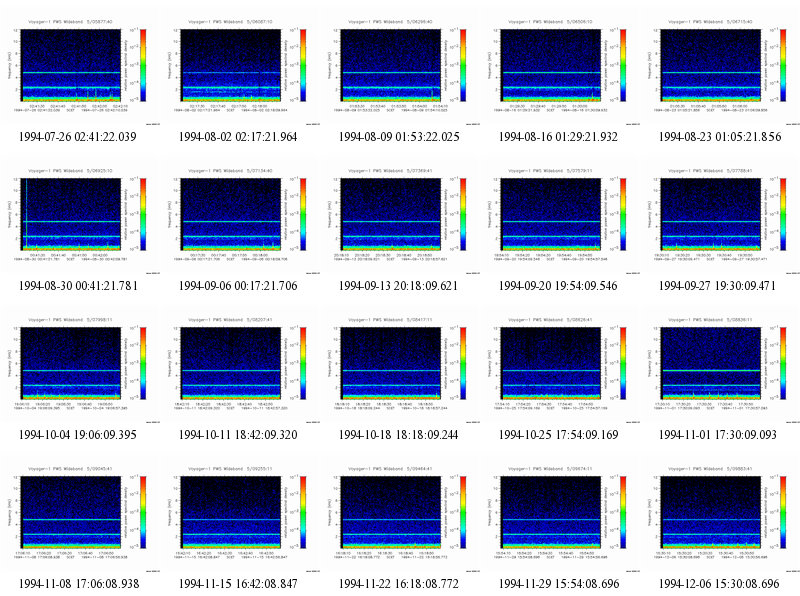Click the color scale bar of 1994-07-26 plot
800x596 pixels.
[143, 65]
